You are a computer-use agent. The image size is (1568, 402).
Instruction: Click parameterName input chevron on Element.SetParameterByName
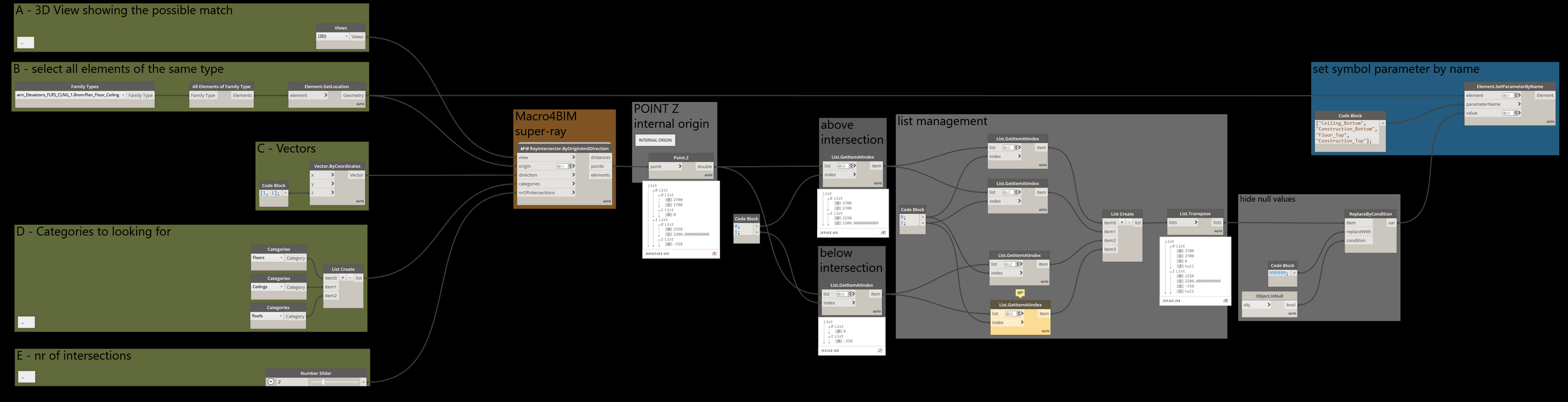tap(1519, 105)
